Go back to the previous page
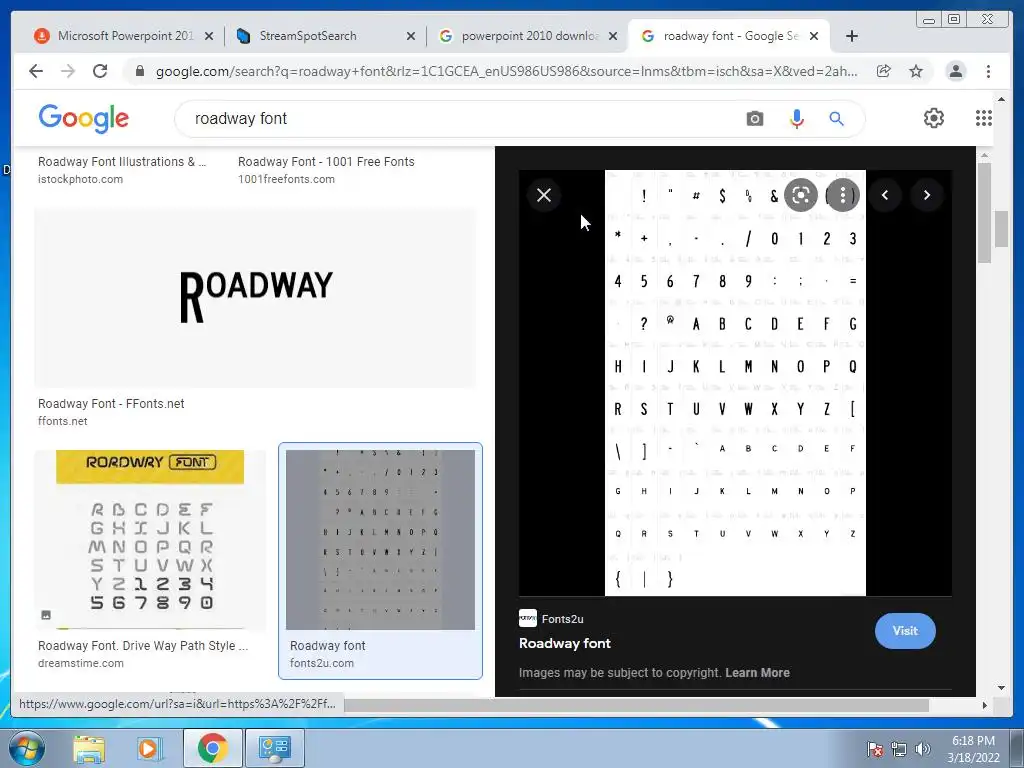Image resolution: width=1024 pixels, height=768 pixels. point(36,71)
